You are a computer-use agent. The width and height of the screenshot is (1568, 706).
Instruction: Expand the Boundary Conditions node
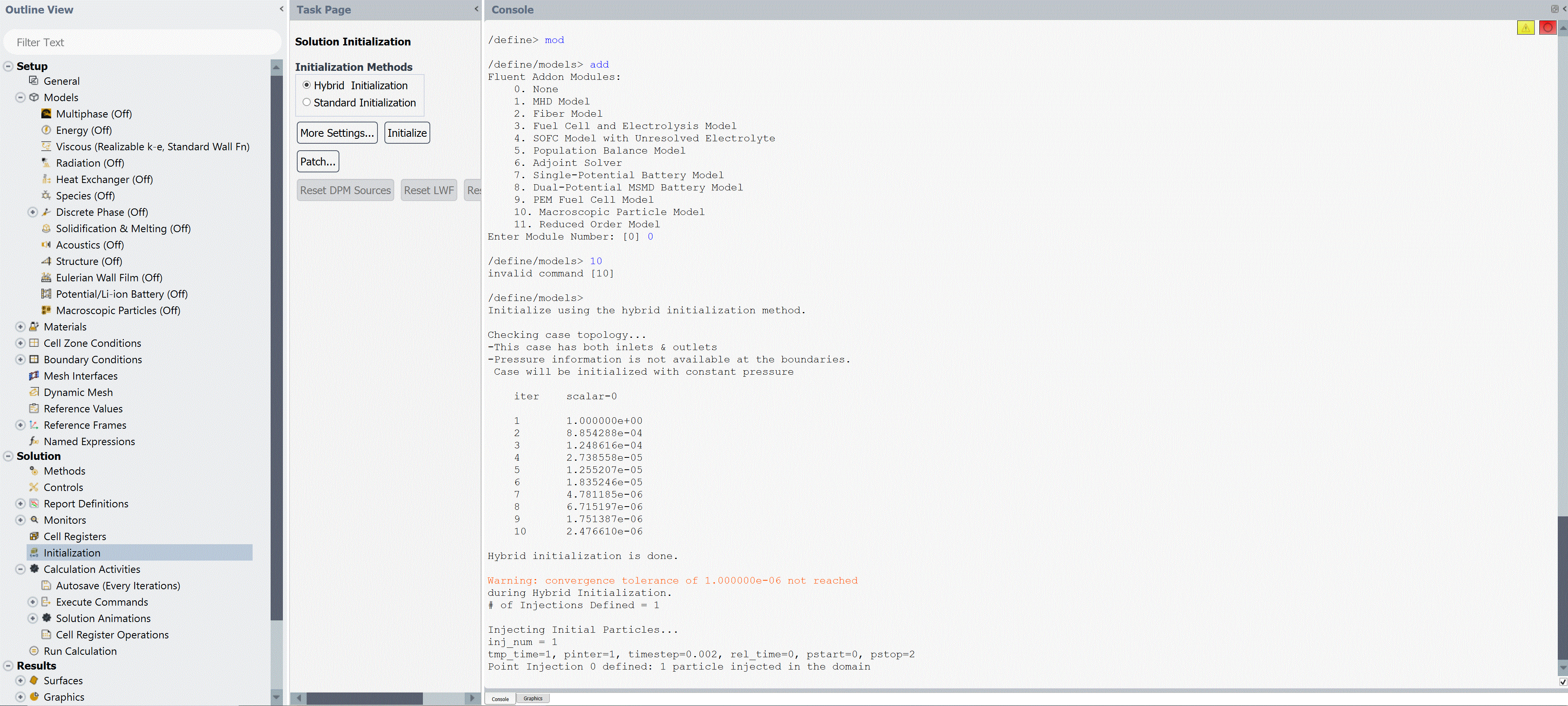[x=20, y=360]
